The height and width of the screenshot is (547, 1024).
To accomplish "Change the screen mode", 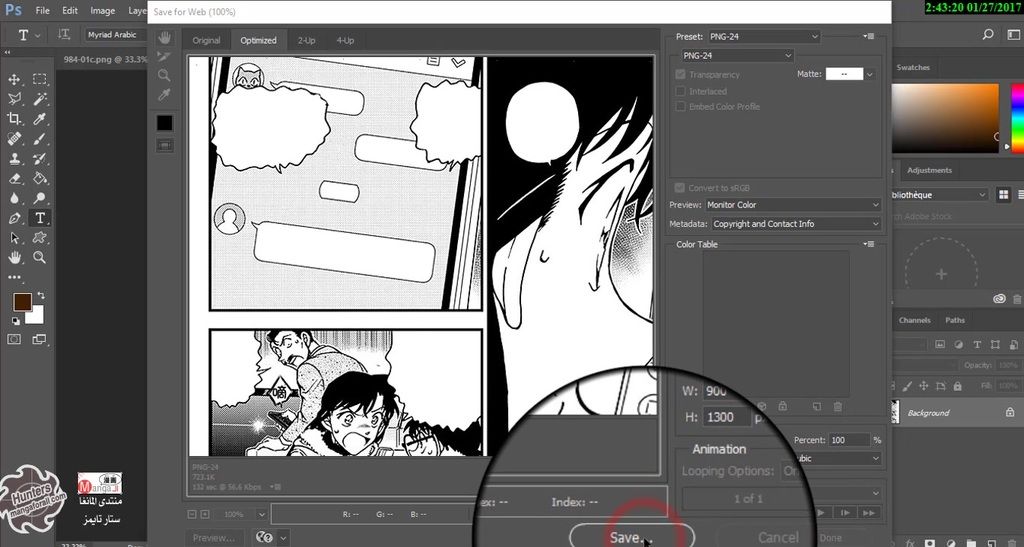I will (40, 339).
